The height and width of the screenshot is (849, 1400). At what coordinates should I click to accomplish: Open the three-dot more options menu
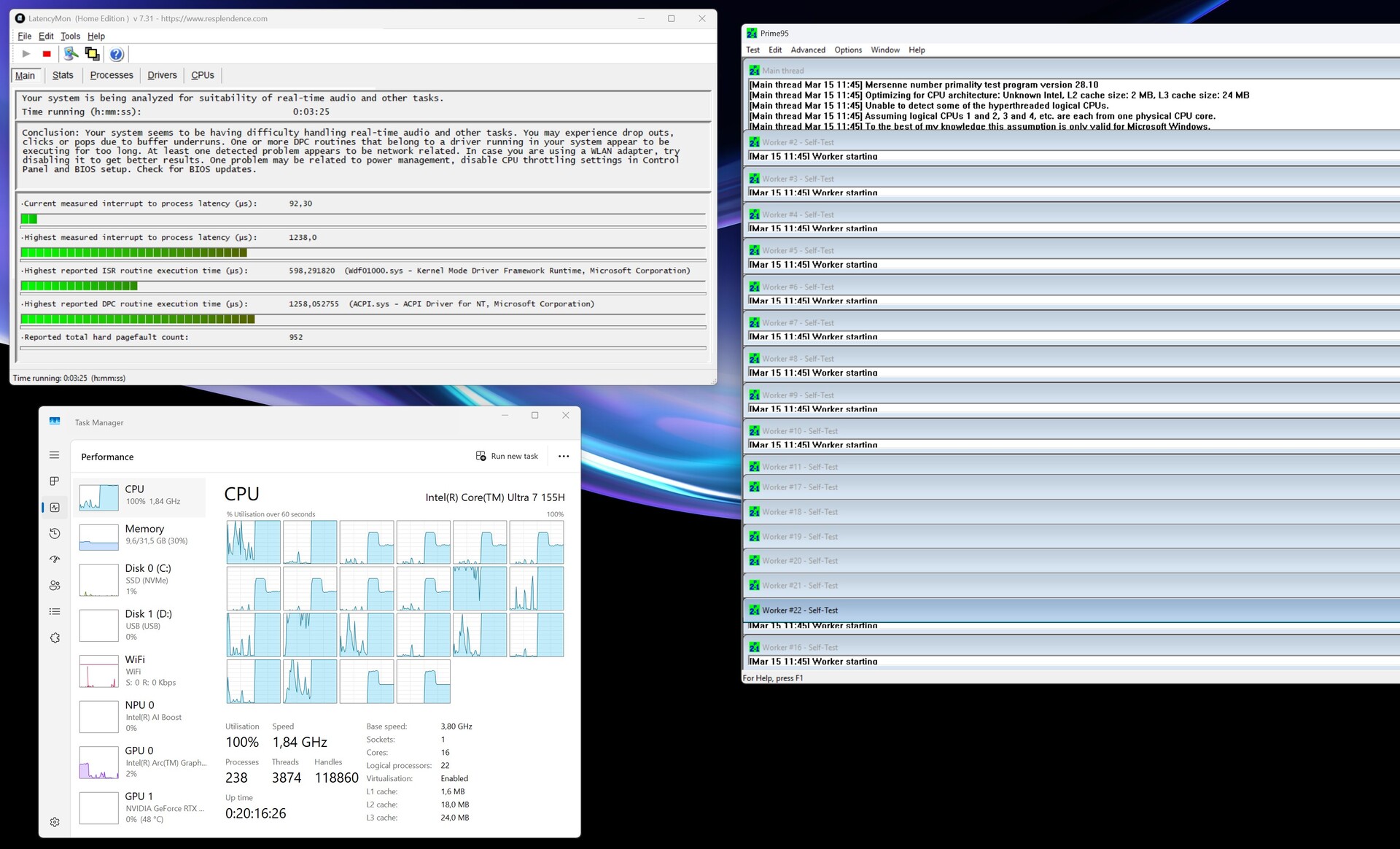[564, 457]
